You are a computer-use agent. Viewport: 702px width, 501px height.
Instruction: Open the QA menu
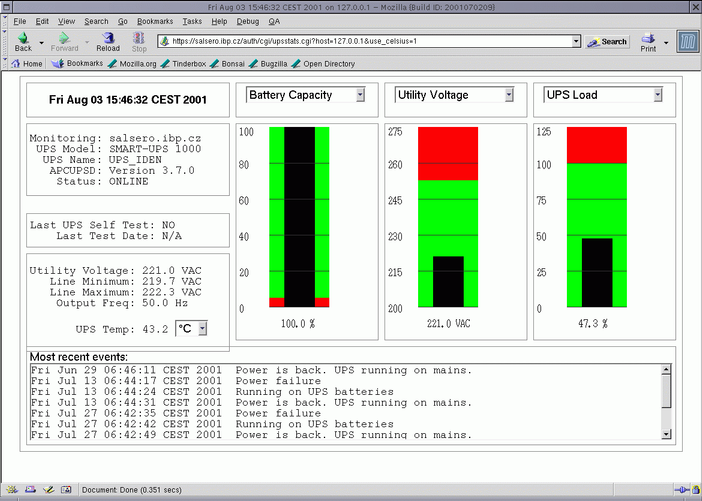274,21
